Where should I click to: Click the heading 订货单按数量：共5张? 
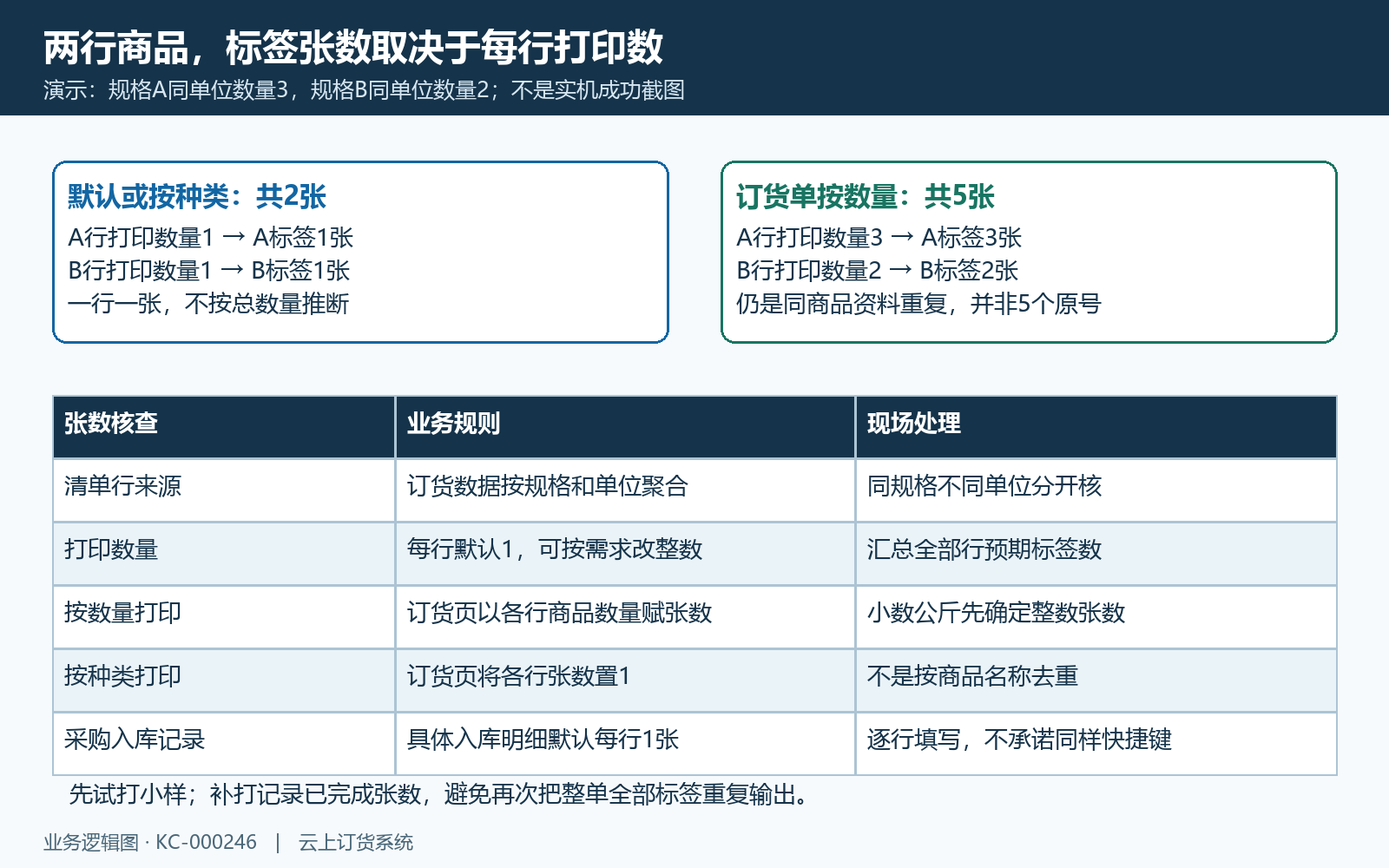click(x=866, y=196)
